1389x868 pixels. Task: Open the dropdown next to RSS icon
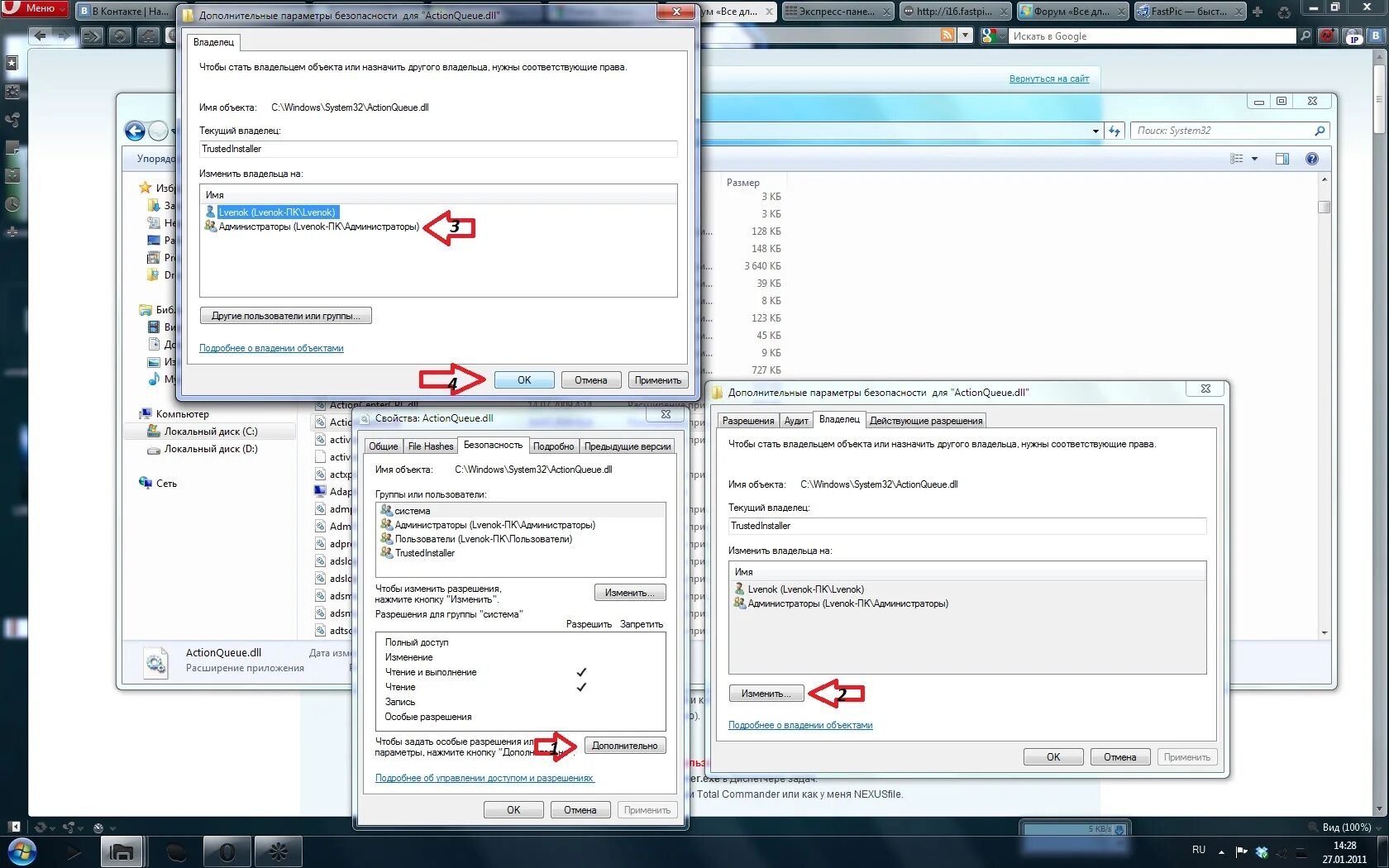965,36
